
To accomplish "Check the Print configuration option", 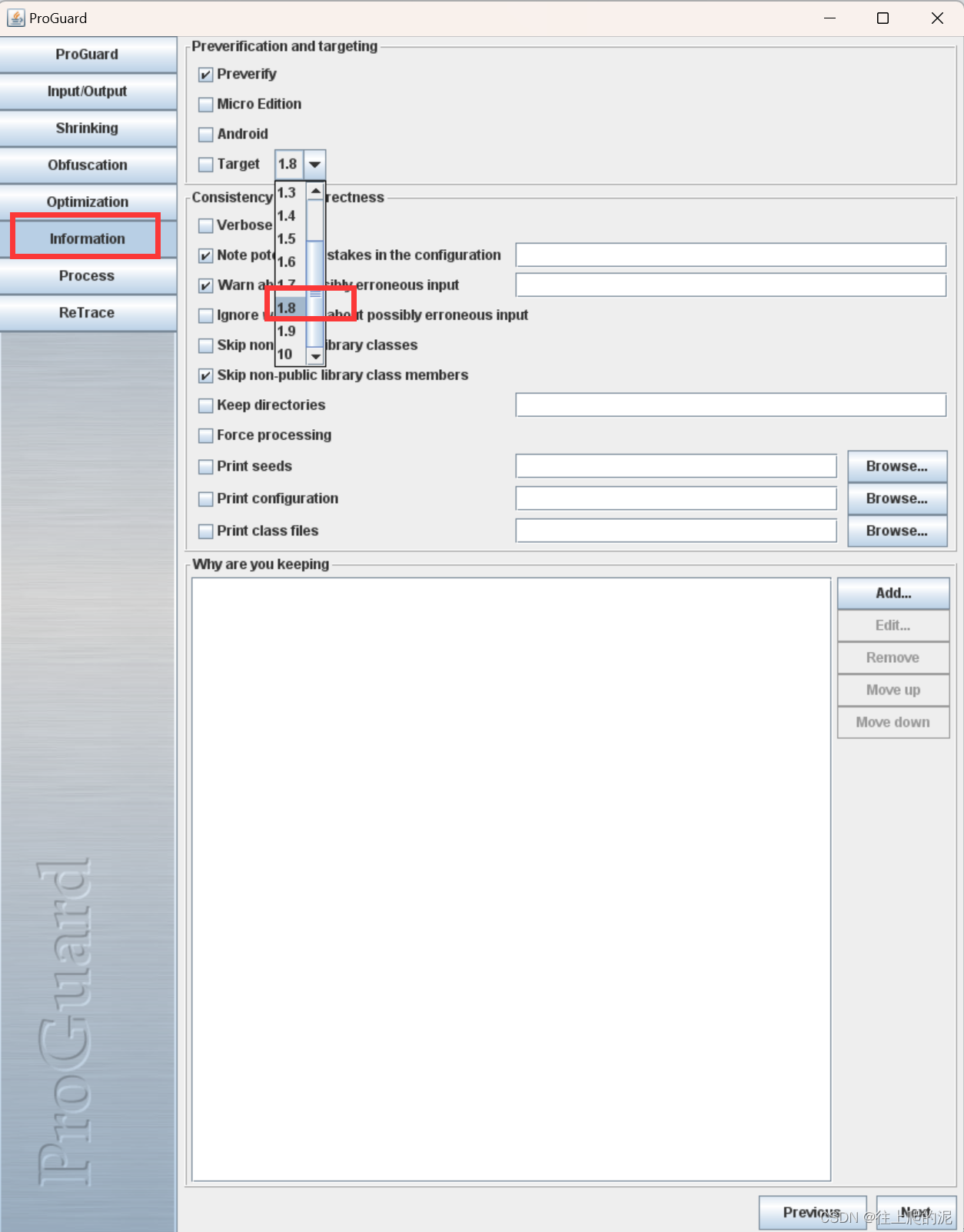I will (x=205, y=499).
